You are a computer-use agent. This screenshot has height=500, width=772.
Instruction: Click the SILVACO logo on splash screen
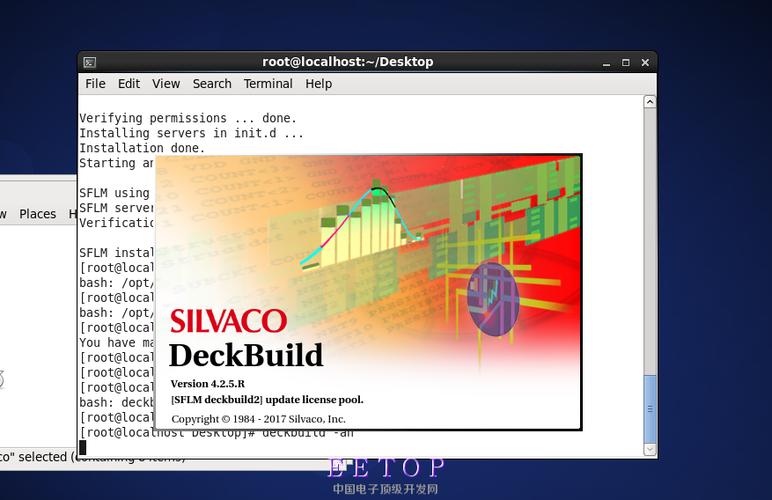pyautogui.click(x=228, y=321)
